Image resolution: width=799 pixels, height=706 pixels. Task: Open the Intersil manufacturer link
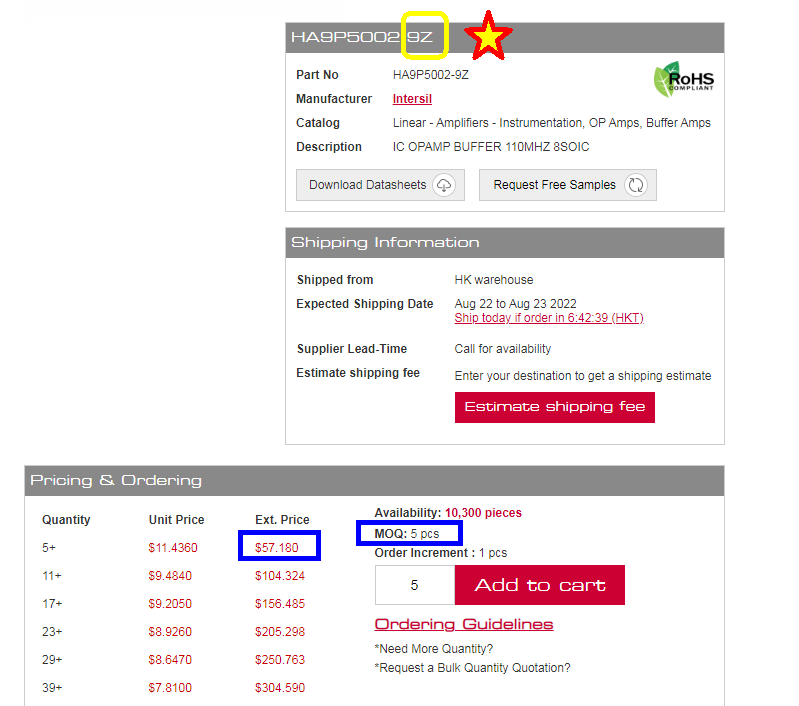[x=412, y=99]
